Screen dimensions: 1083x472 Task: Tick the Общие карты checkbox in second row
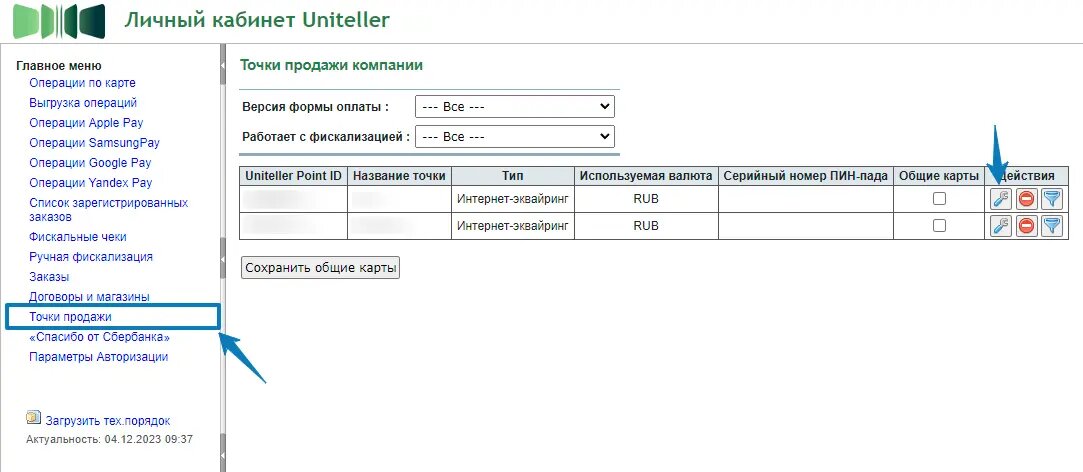pyautogui.click(x=939, y=225)
